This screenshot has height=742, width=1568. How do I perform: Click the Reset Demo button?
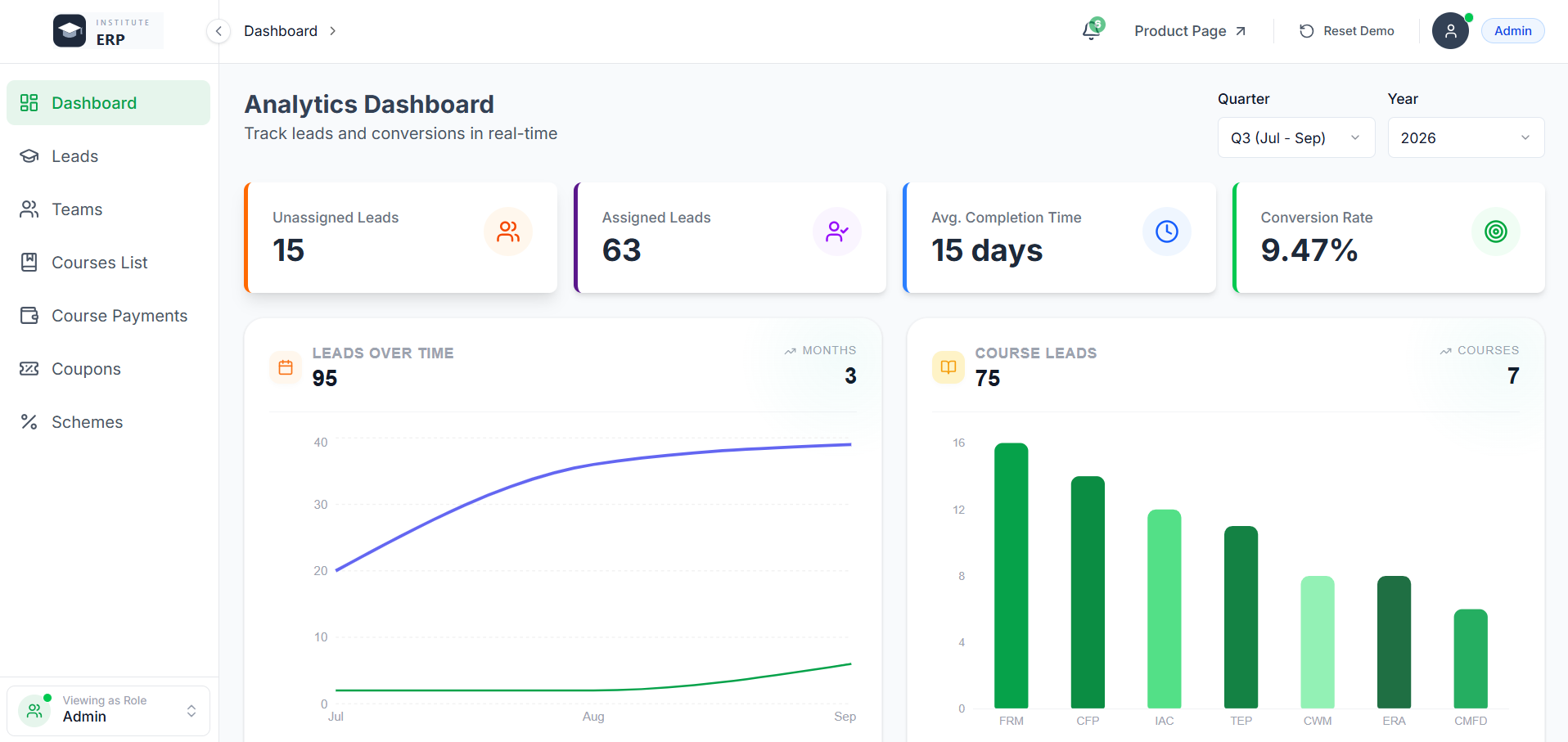tap(1347, 31)
